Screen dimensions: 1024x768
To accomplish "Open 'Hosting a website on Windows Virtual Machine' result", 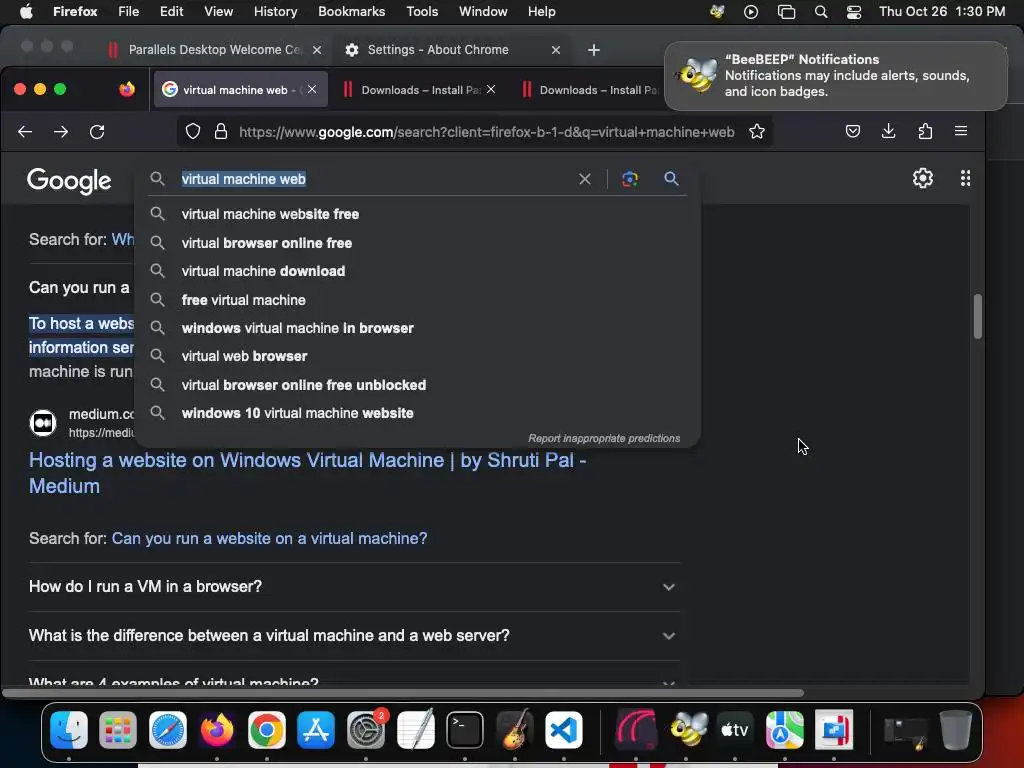I will pos(307,473).
